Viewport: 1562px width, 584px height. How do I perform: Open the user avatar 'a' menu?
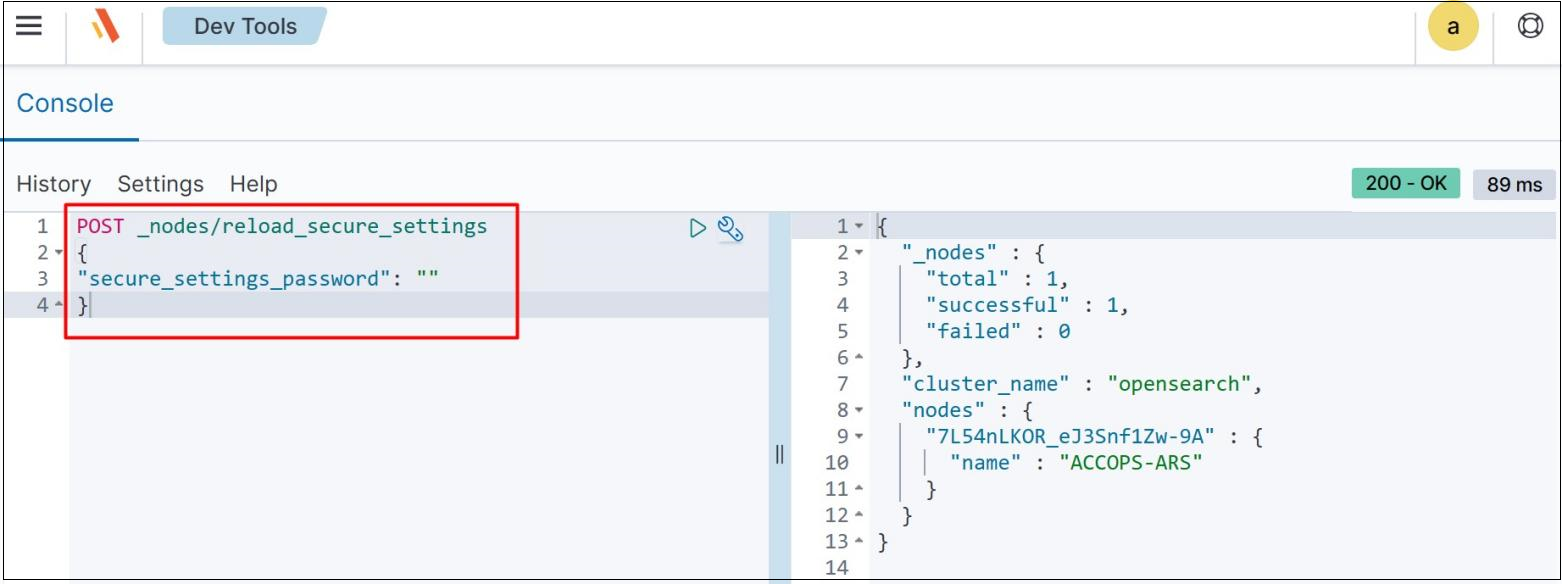pyautogui.click(x=1453, y=27)
